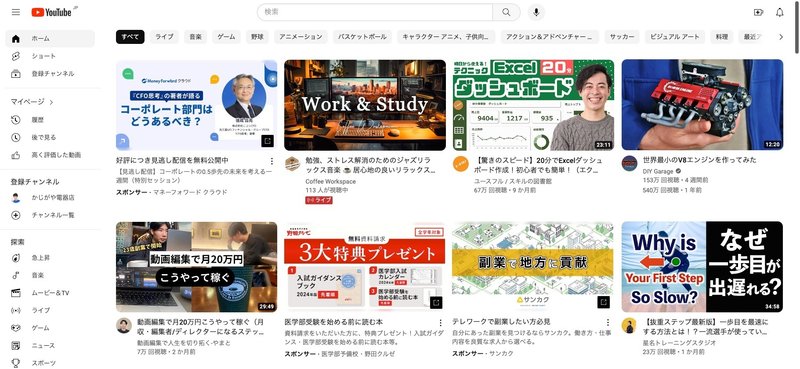Start voice search with microphone icon
This screenshot has width=800, height=369.
tap(536, 12)
